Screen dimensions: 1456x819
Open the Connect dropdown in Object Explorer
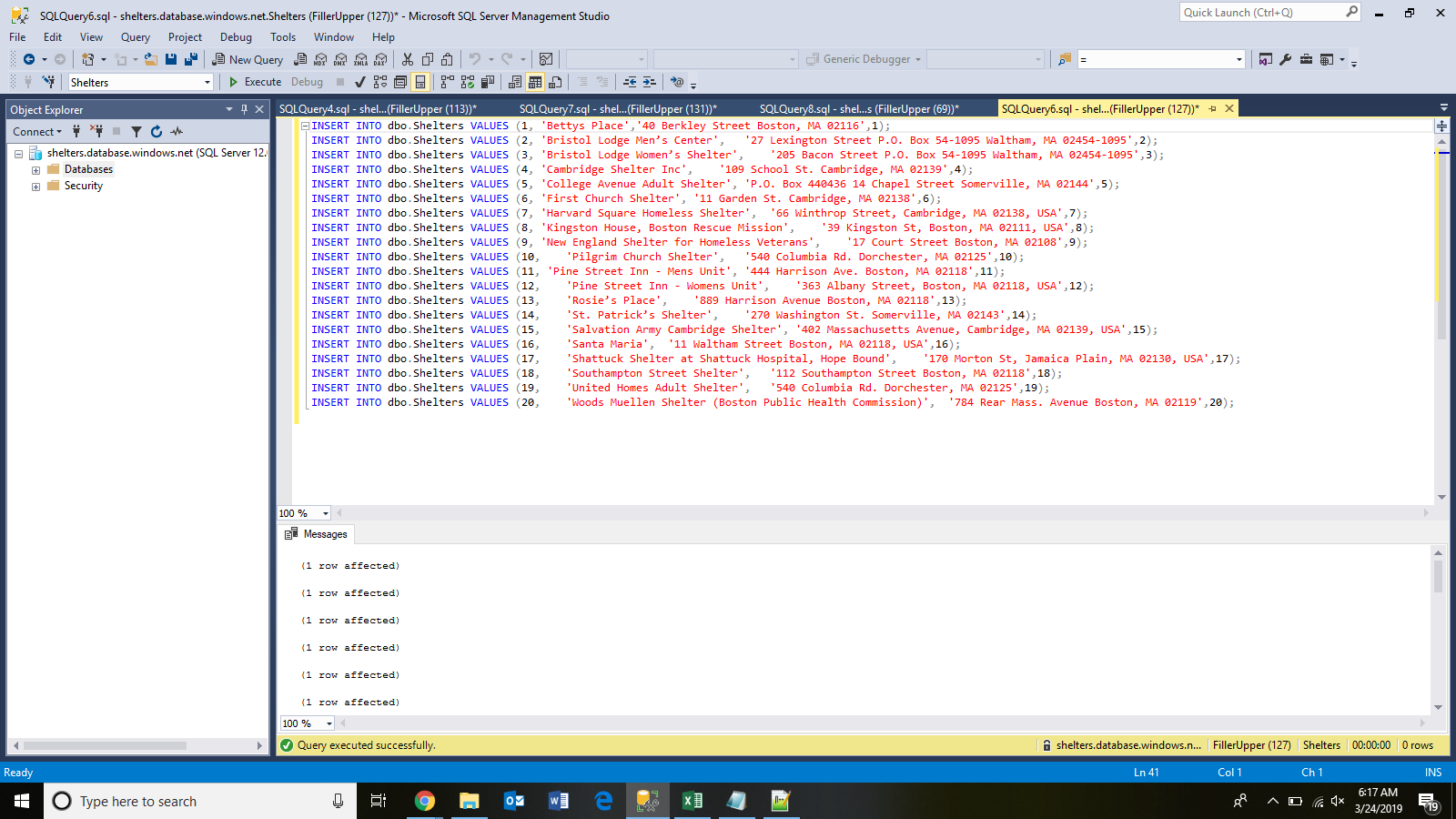point(37,132)
